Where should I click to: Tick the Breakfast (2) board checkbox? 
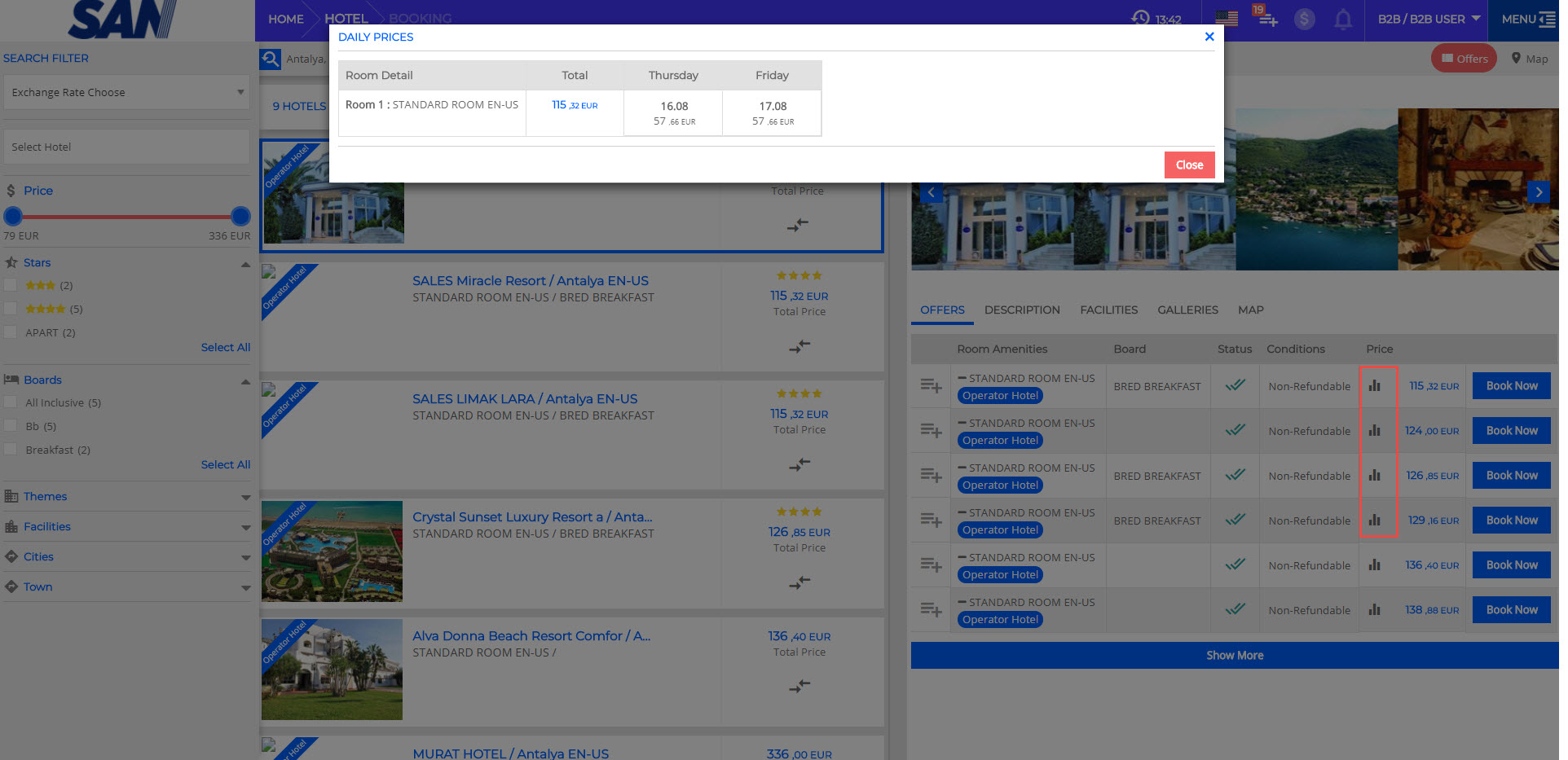[11, 450]
